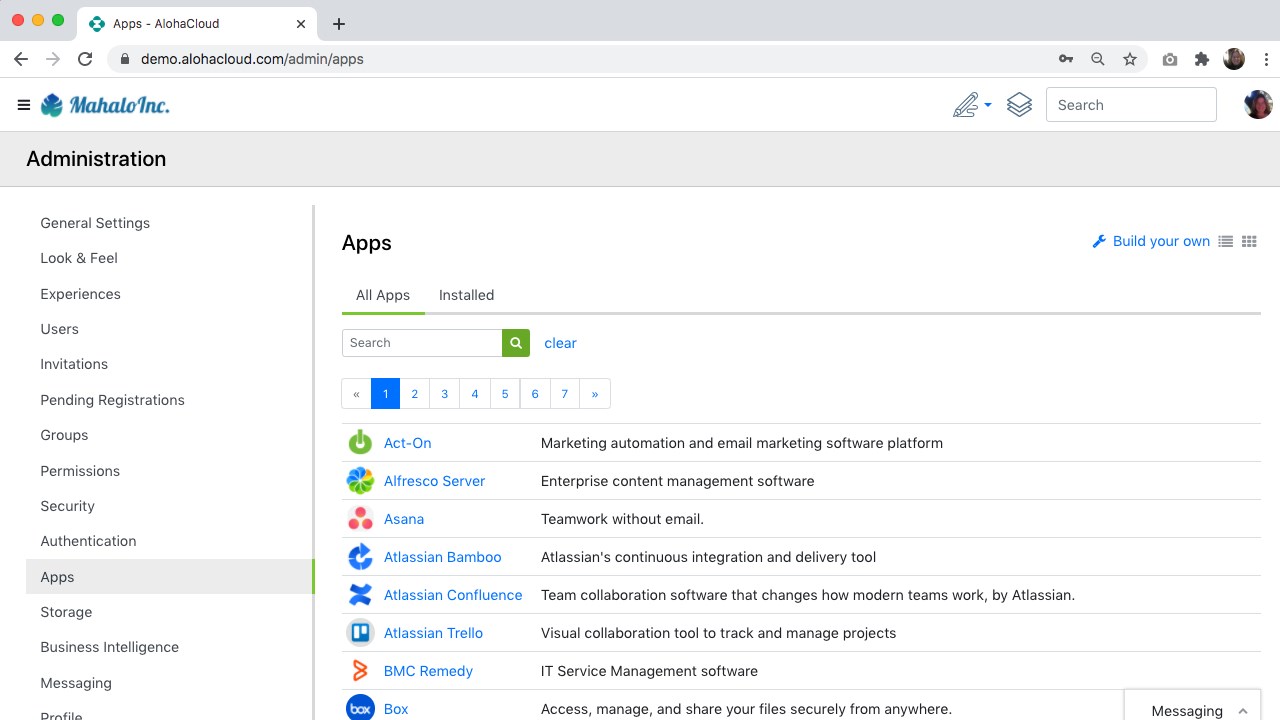This screenshot has width=1280, height=720.
Task: Expand the compose pencil dropdown arrow
Action: click(x=988, y=105)
